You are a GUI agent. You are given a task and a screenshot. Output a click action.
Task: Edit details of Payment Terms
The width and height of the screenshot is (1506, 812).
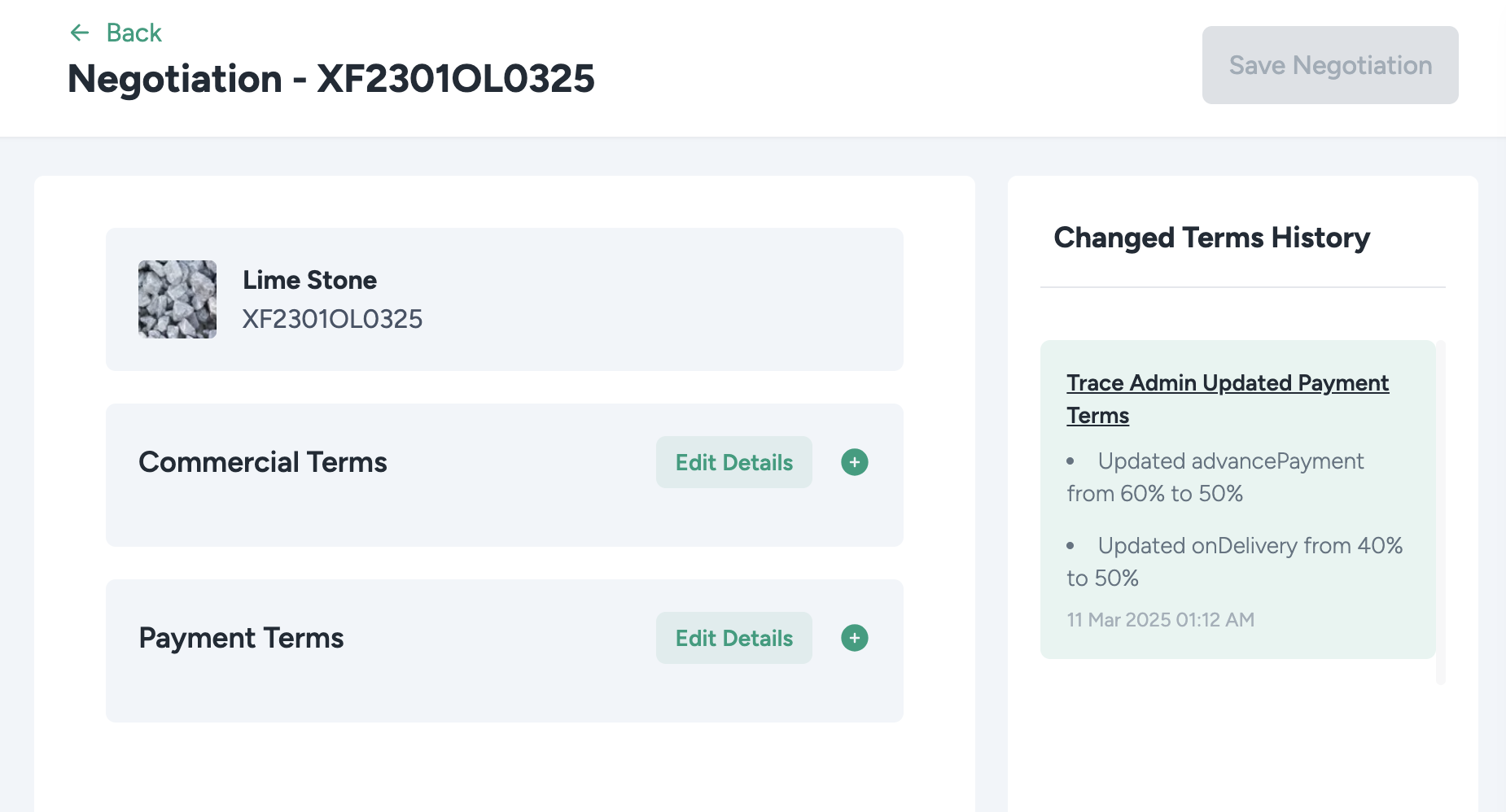733,638
